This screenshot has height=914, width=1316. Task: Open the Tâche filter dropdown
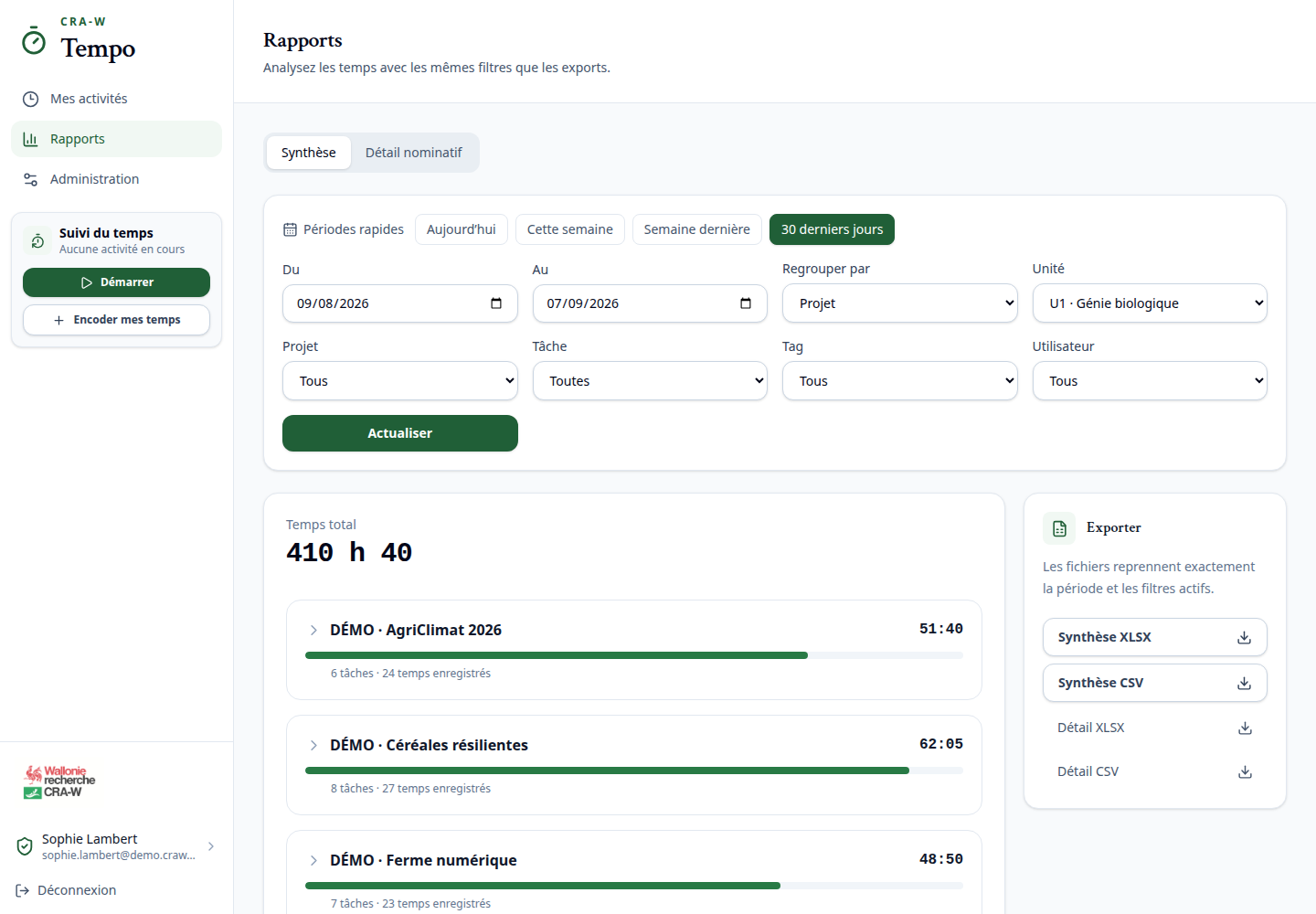click(x=650, y=381)
